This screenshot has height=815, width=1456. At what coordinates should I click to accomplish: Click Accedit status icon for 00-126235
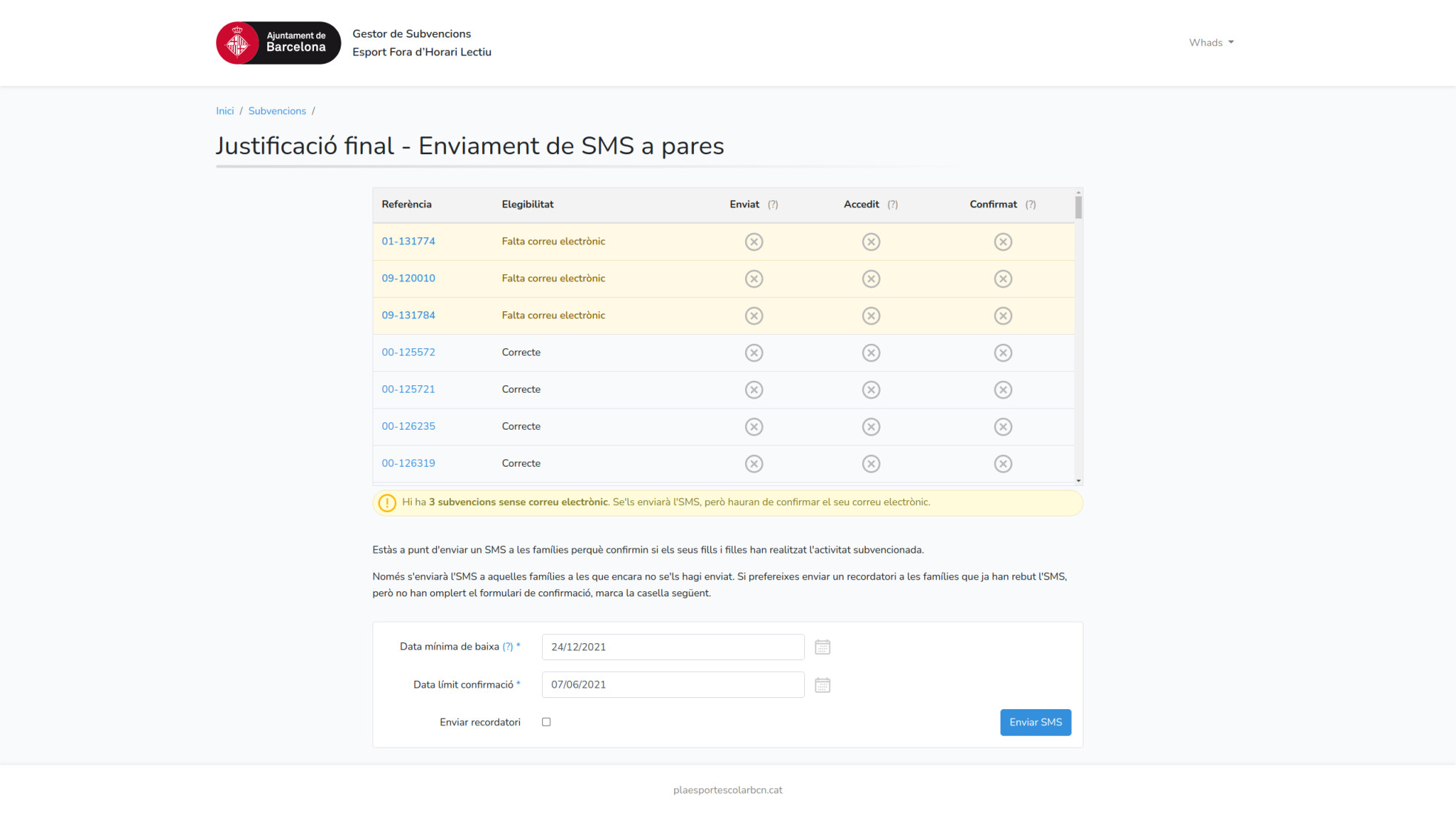(871, 427)
